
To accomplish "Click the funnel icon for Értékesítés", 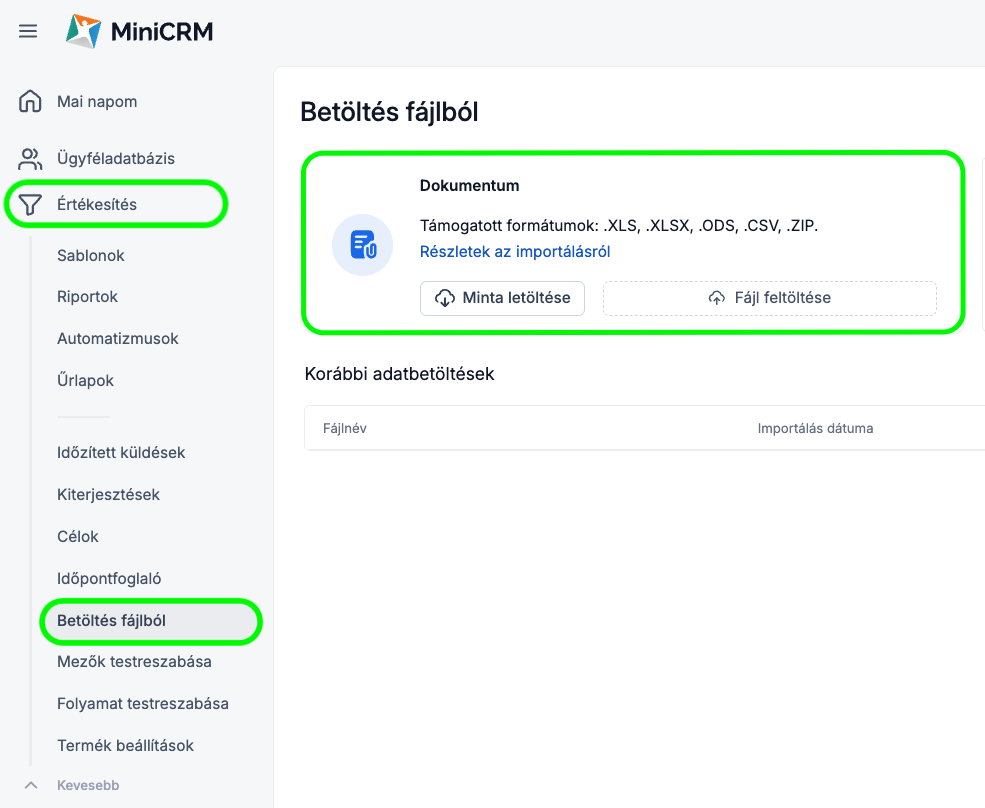I will [30, 205].
